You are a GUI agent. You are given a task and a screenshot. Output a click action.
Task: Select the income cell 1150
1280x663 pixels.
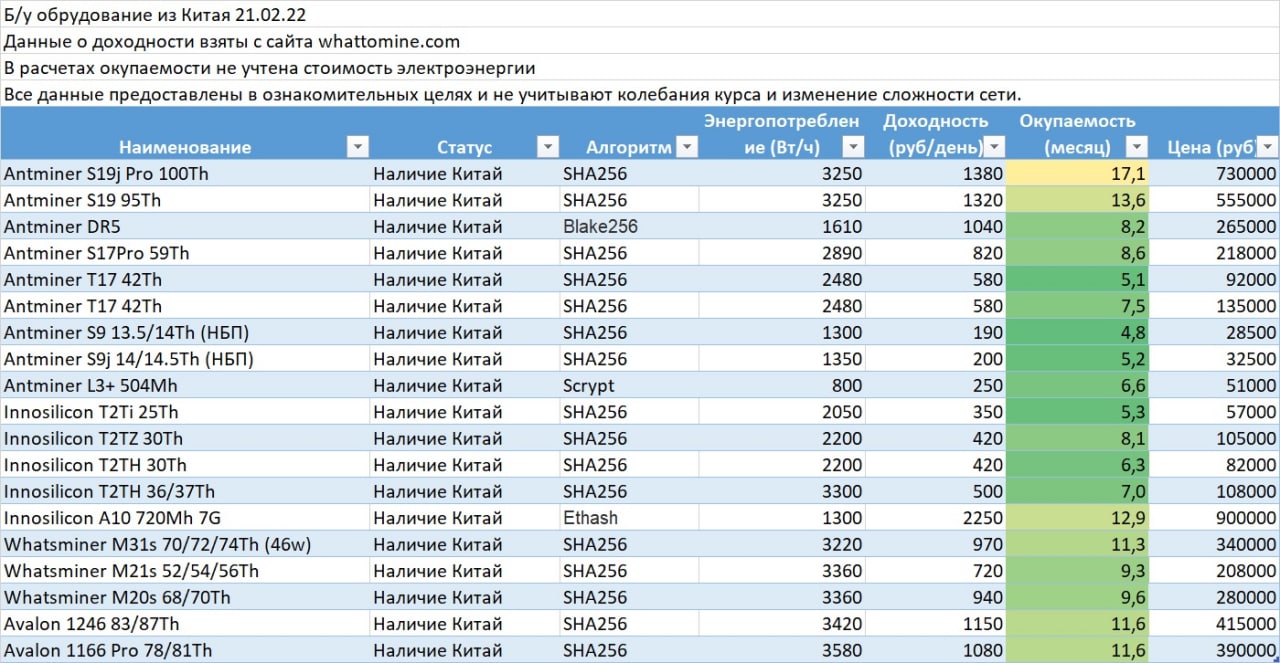pos(936,624)
